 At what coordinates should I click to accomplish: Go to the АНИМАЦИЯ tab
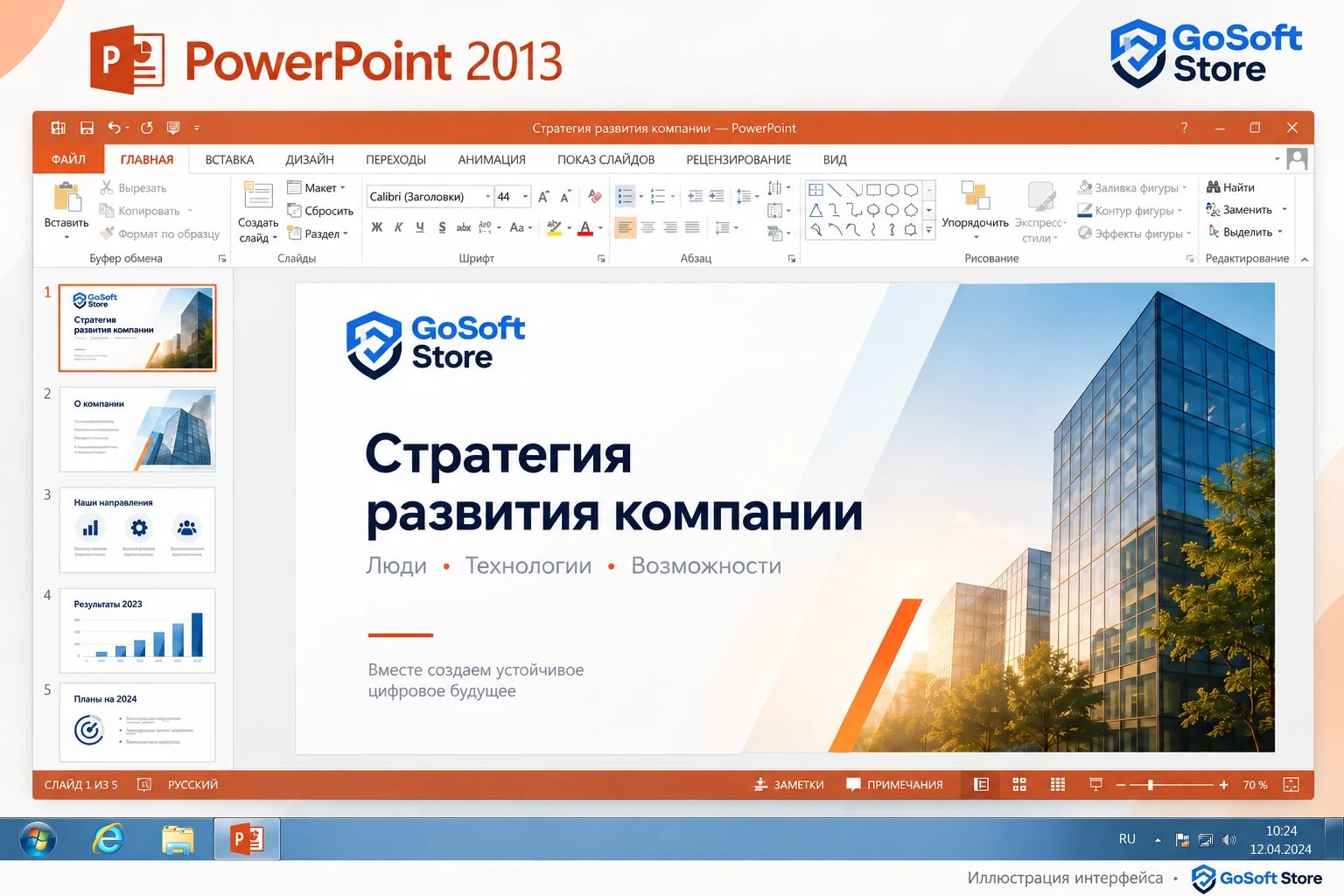pos(492,159)
